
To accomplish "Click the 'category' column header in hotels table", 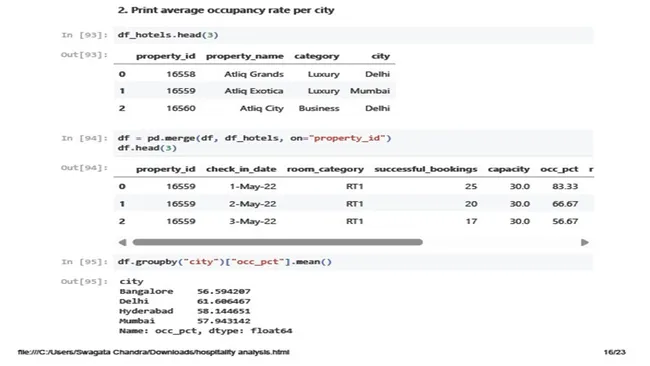I will coord(317,56).
